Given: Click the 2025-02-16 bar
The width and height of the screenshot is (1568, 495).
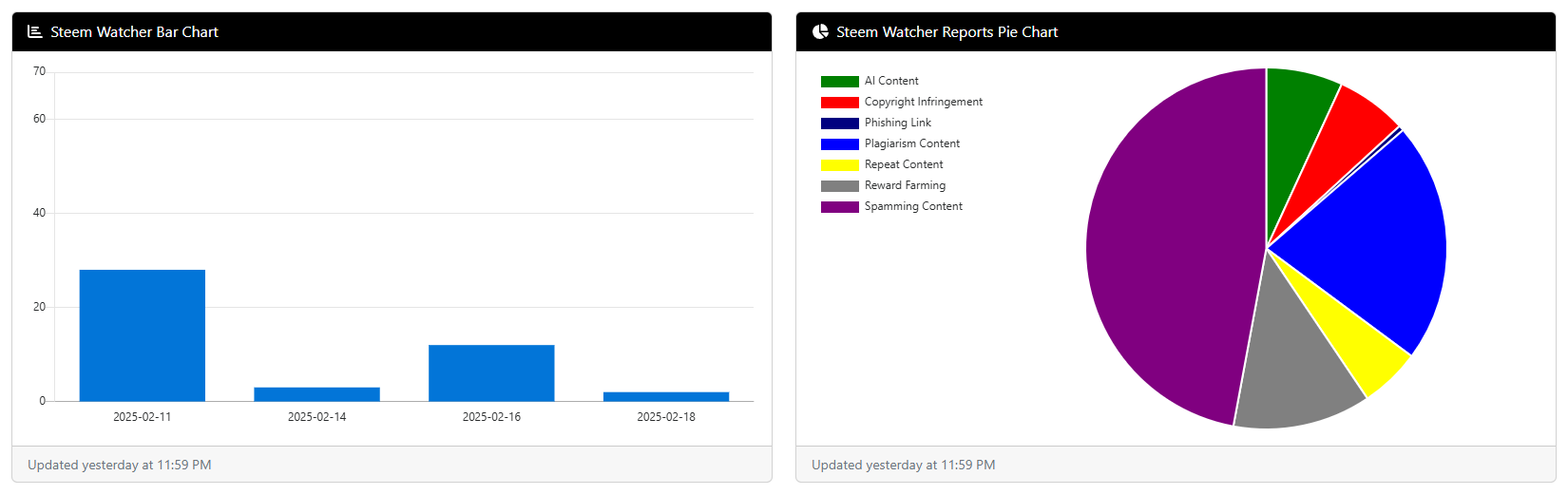Looking at the screenshot, I should point(491,372).
